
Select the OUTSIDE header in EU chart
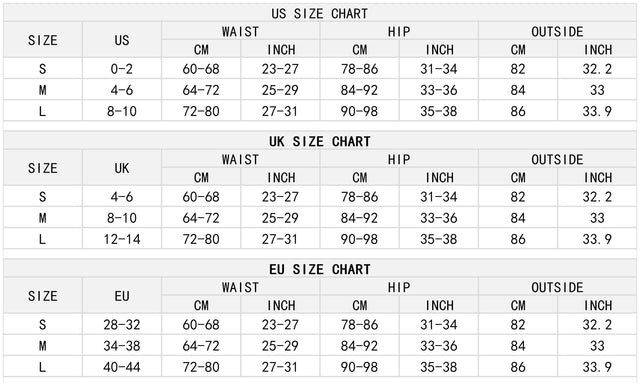click(x=557, y=287)
